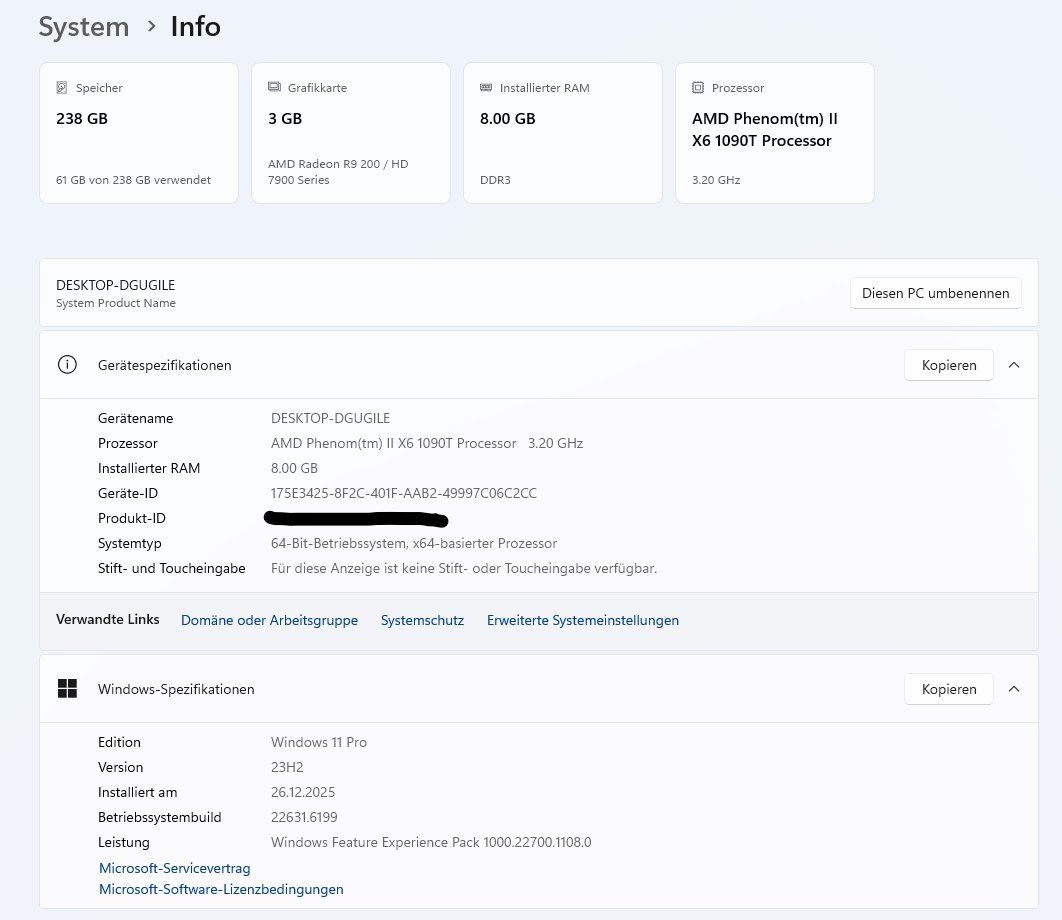Open the Microsoft-Servicevertrag link

coord(175,868)
